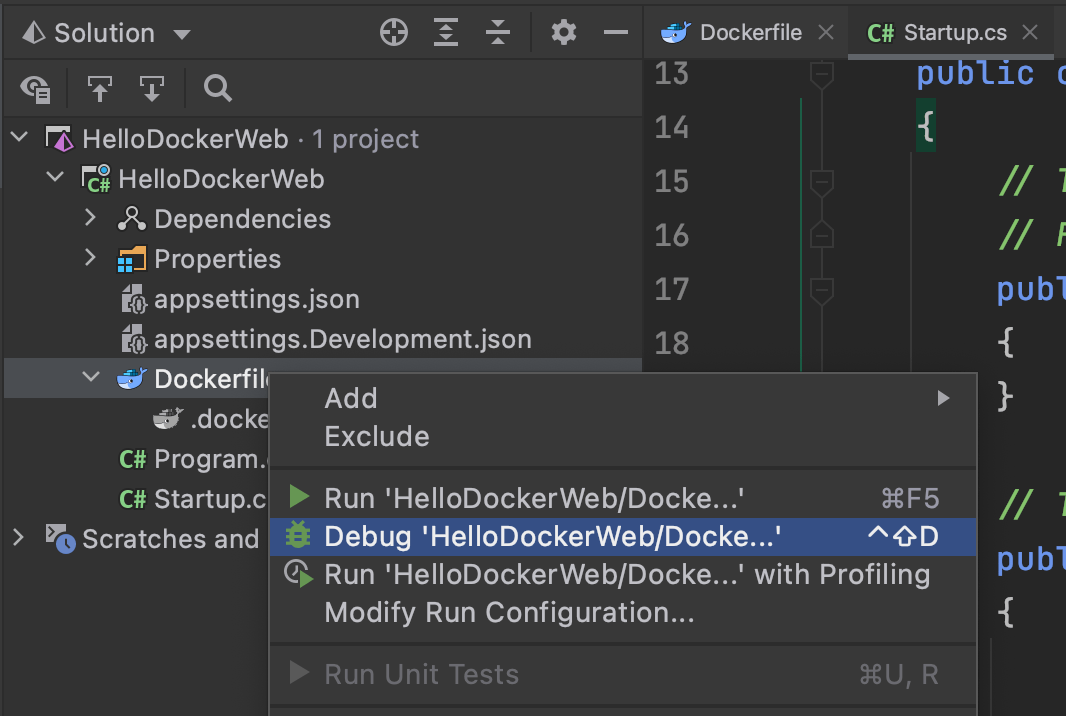Click the navigate-up arrow icon in toolbar
1066x716 pixels.
(x=100, y=89)
